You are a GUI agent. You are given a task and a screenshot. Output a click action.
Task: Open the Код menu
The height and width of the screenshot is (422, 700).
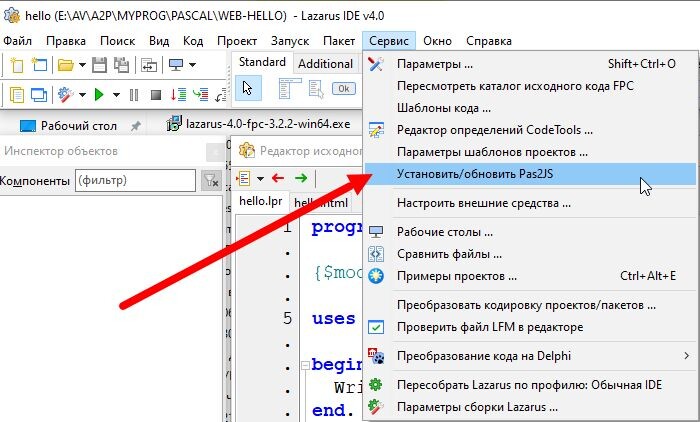click(193, 41)
